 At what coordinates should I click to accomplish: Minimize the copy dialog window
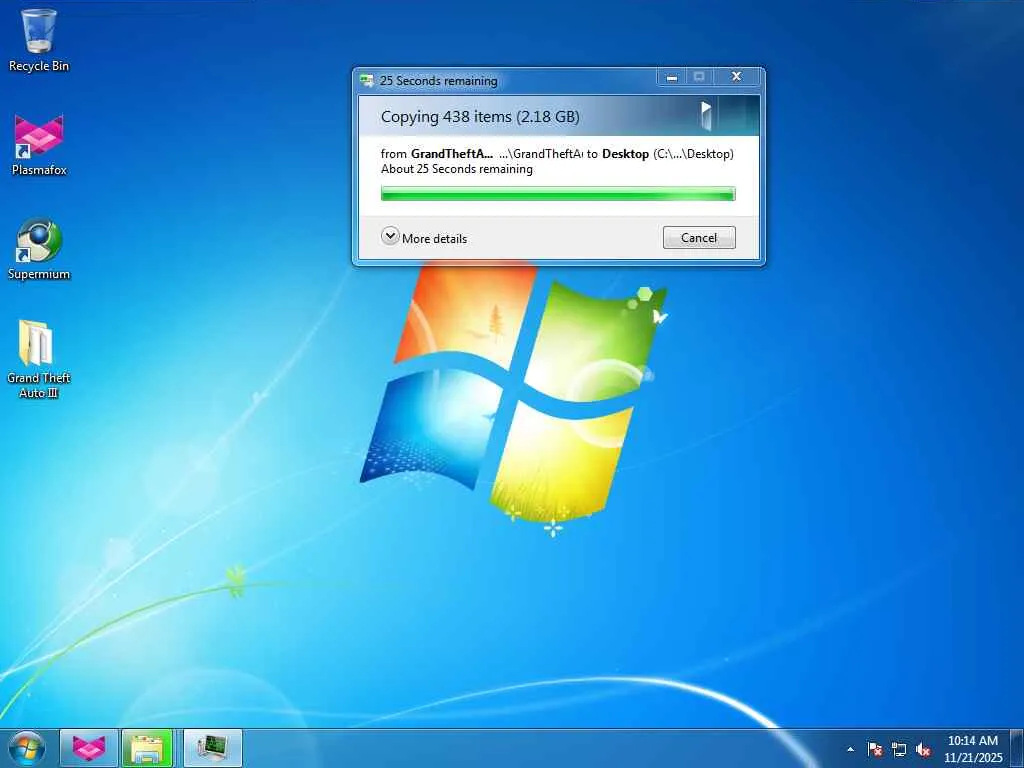[x=671, y=77]
